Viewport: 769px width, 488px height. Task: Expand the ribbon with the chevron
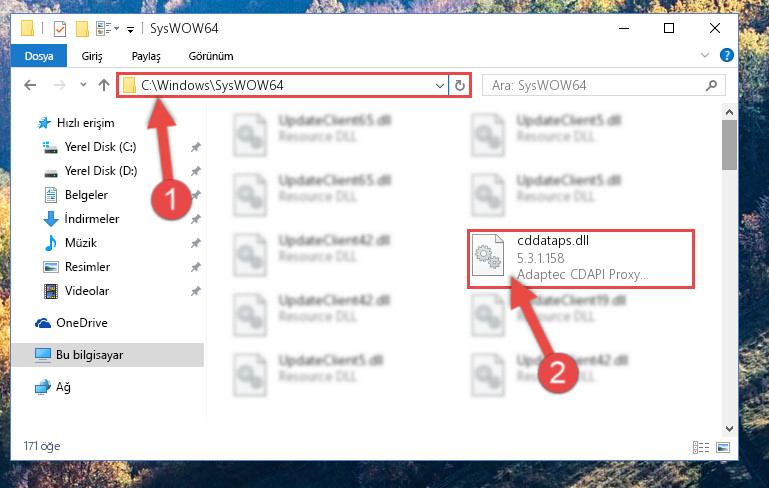click(705, 55)
